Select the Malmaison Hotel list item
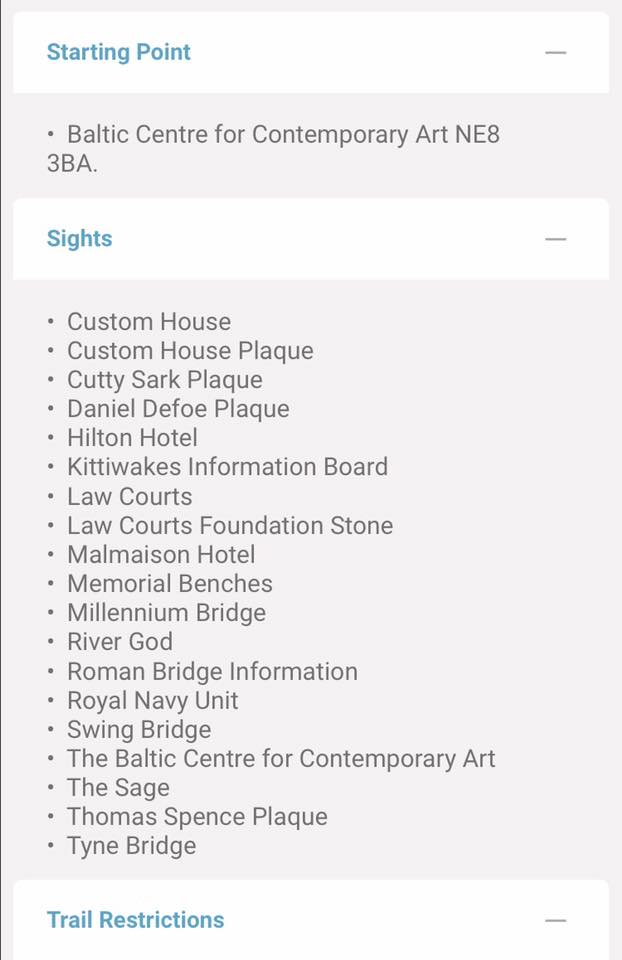The width and height of the screenshot is (622, 960). pos(161,555)
